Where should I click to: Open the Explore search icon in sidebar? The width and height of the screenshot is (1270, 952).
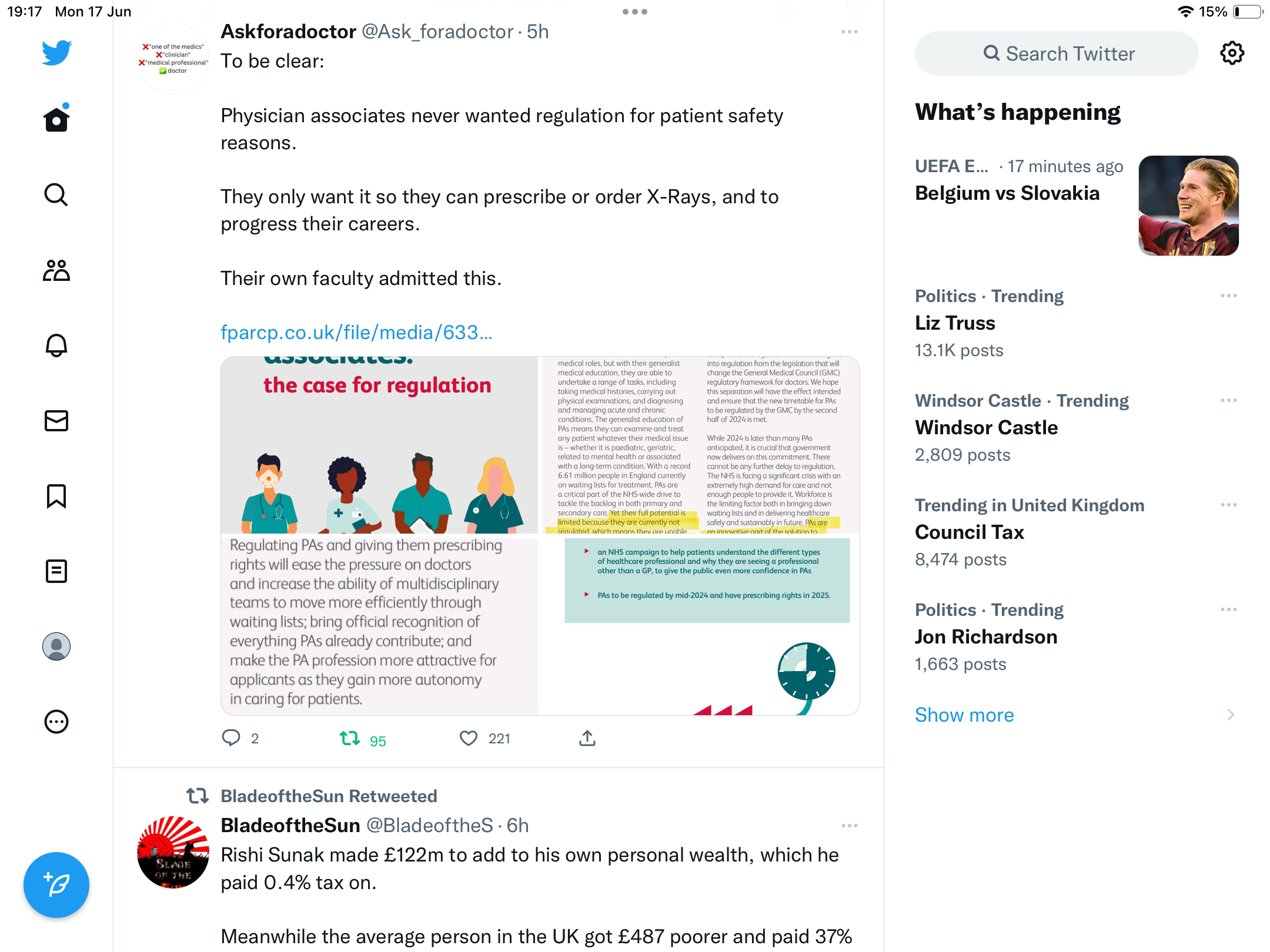click(x=56, y=195)
